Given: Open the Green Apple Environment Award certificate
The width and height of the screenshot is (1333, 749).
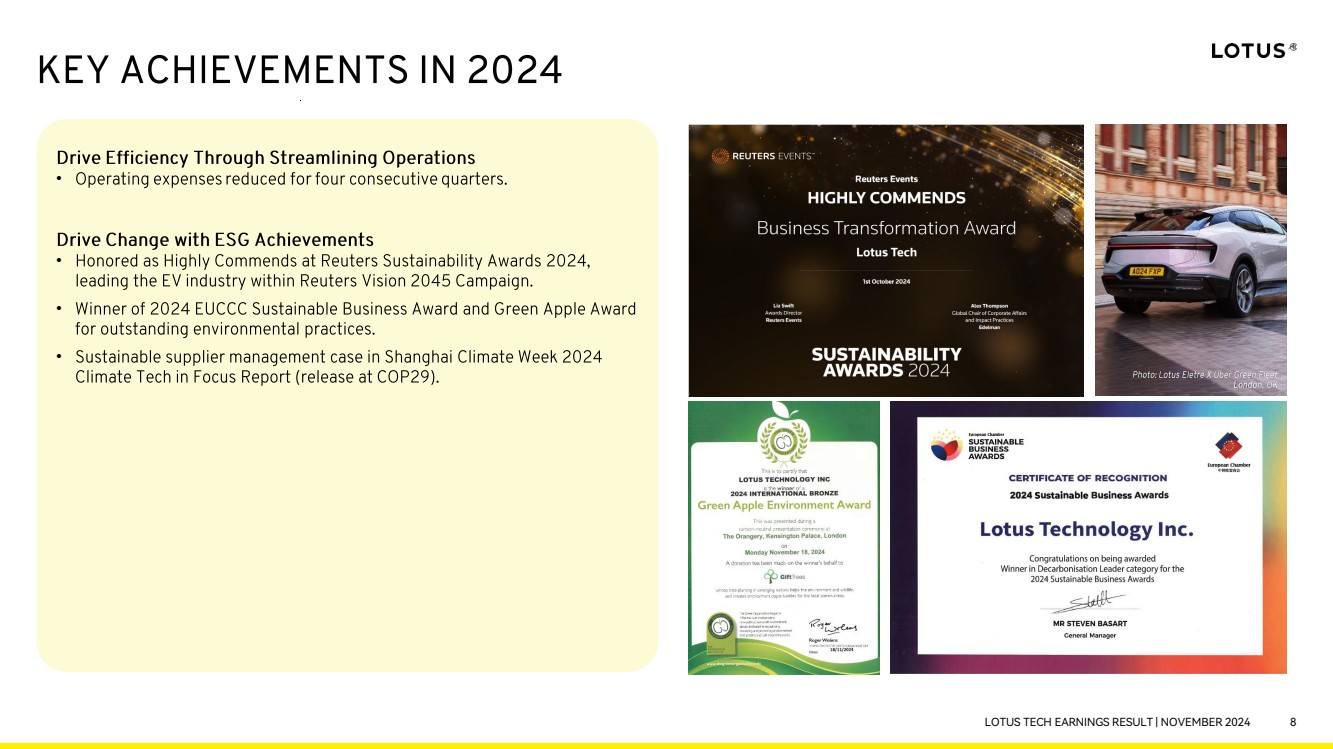Looking at the screenshot, I should coord(784,538).
